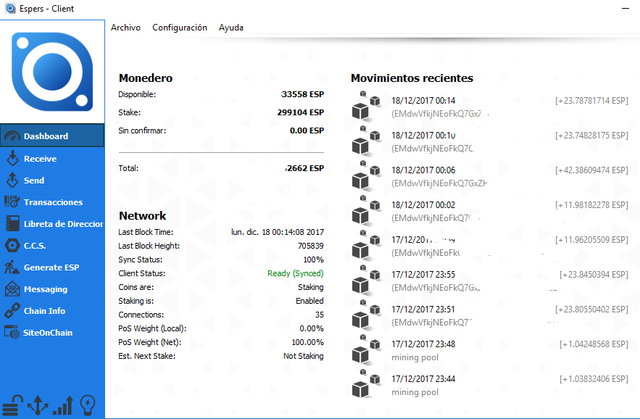Select the +11.98182278 ESP transaction amount
640x419 pixels.
tap(591, 205)
